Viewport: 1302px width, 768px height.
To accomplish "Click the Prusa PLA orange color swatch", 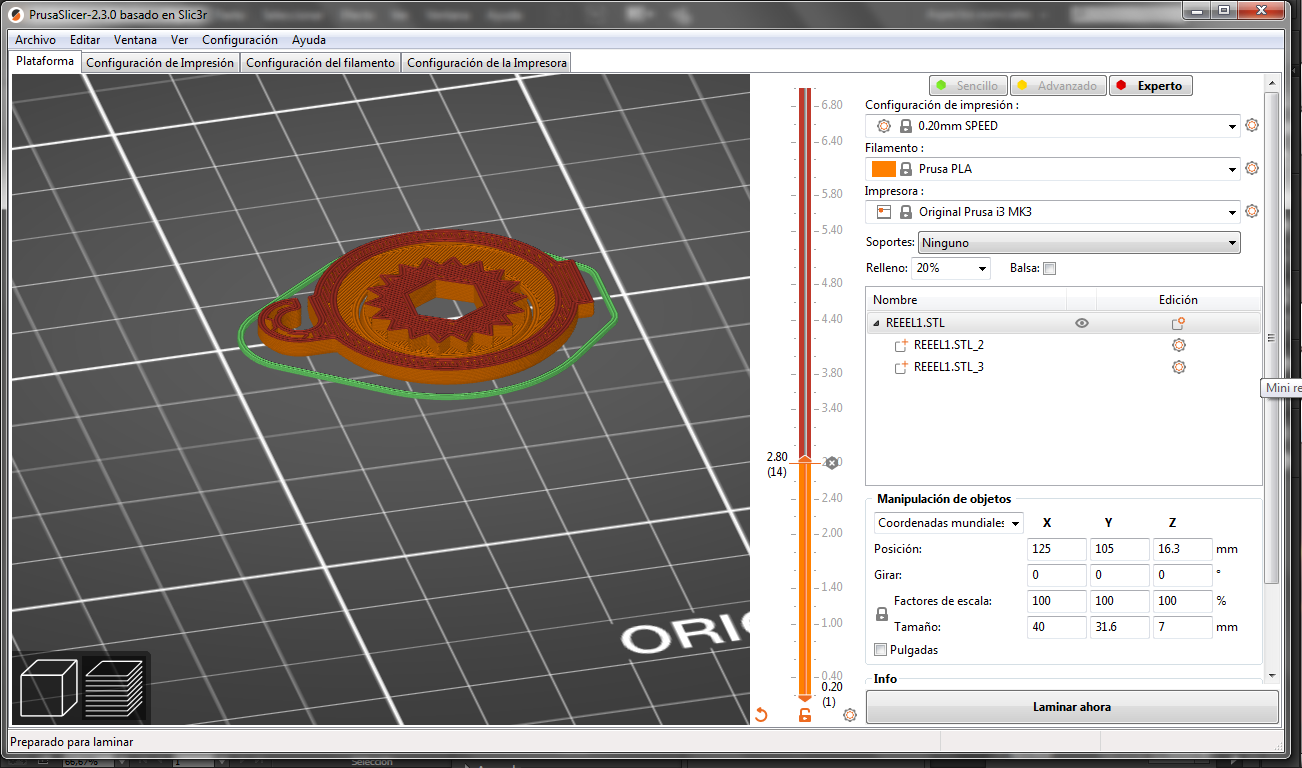I will point(883,169).
